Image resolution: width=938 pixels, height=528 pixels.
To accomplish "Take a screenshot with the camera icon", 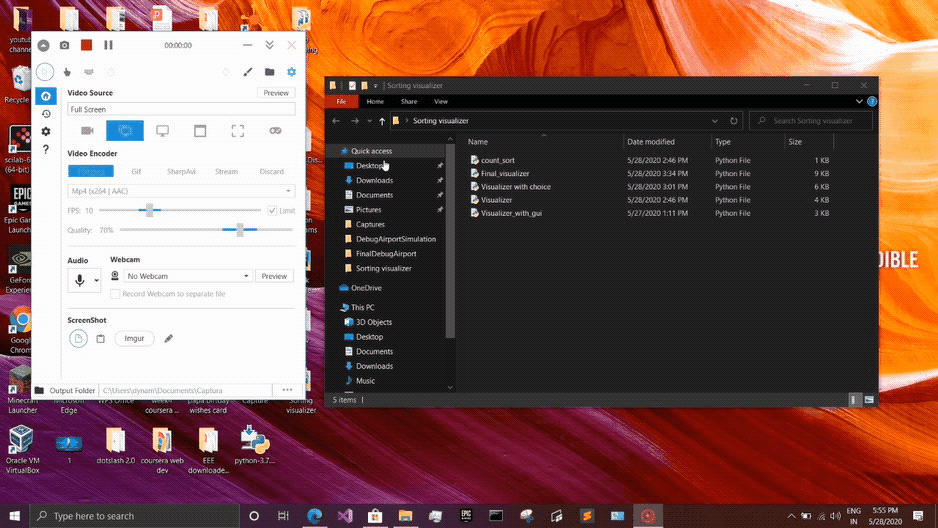I will pyautogui.click(x=65, y=45).
